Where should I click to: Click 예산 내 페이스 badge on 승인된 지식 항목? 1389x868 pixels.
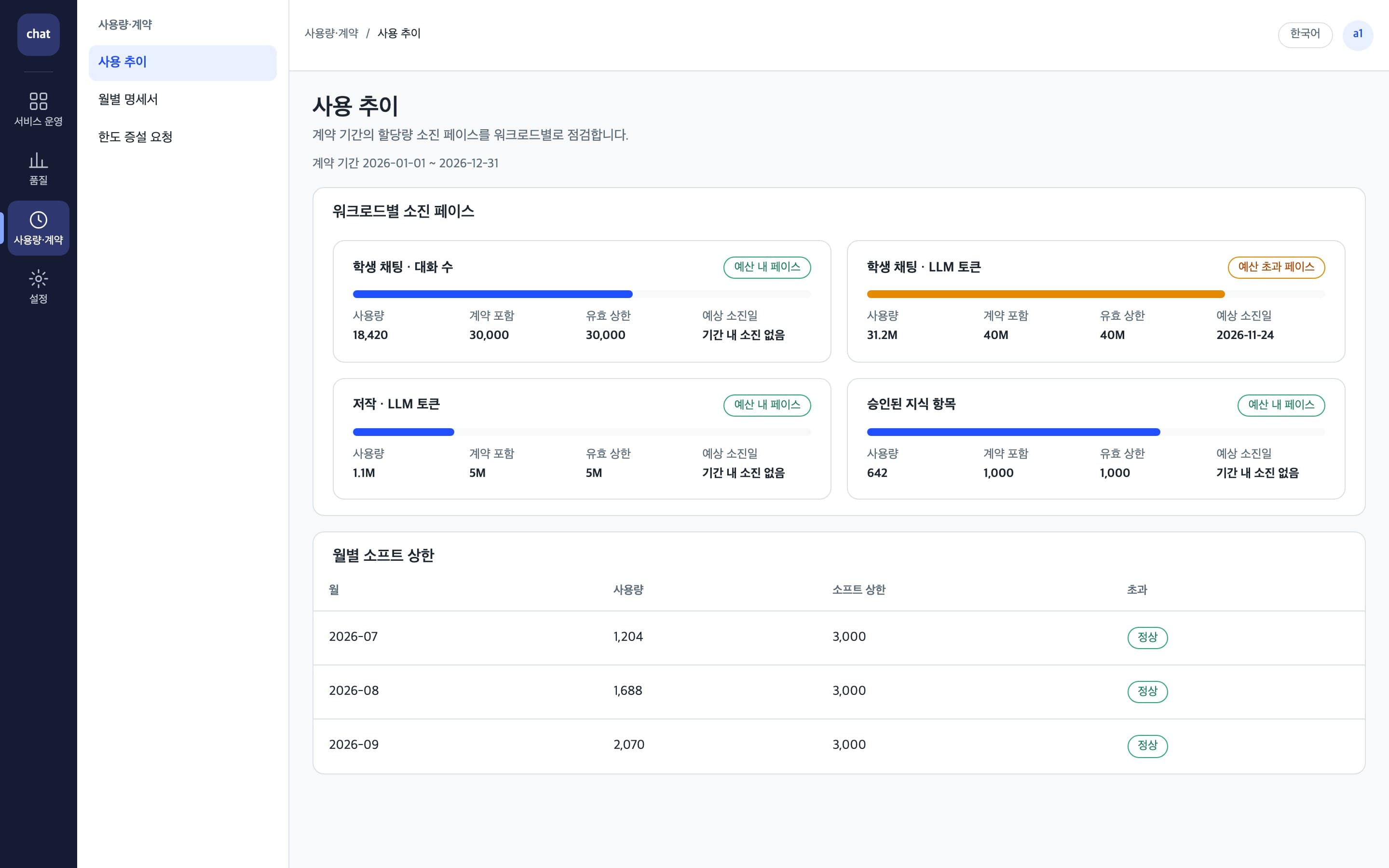click(1281, 405)
